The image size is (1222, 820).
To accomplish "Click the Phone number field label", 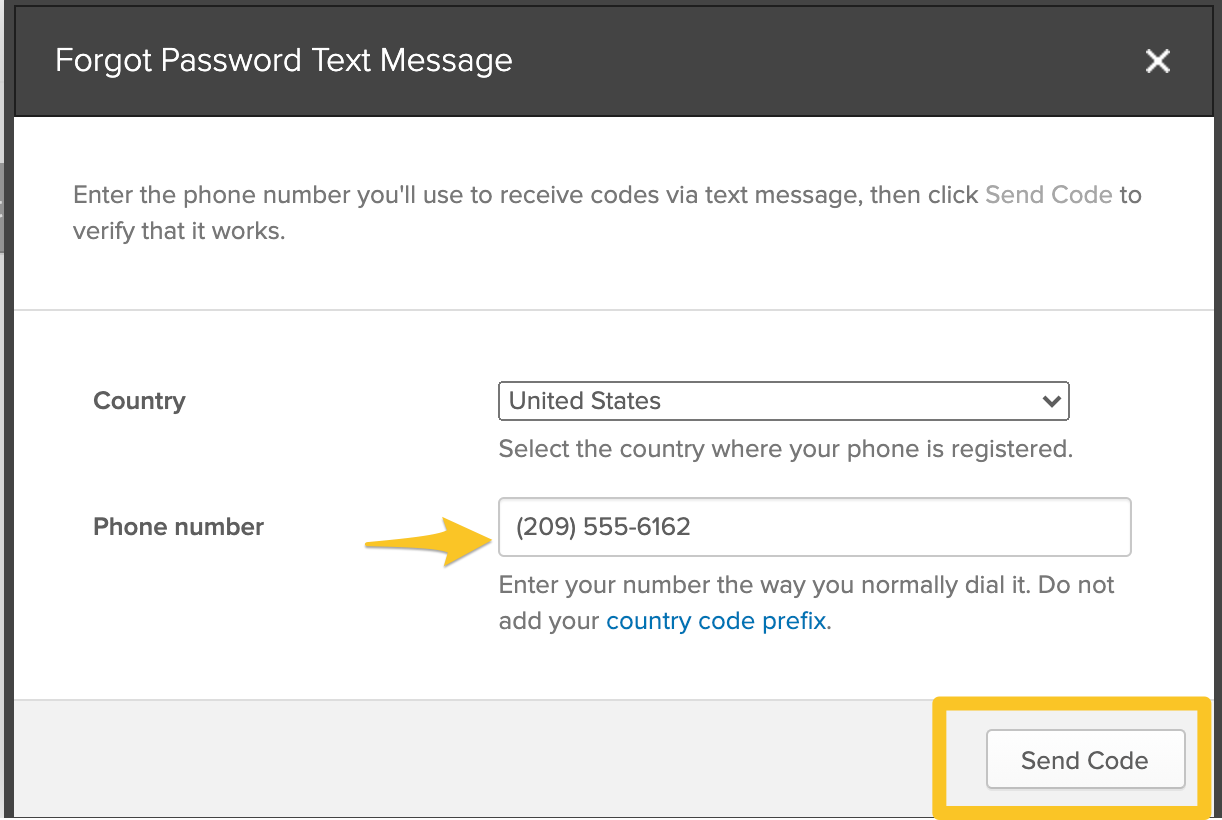I will point(178,527).
